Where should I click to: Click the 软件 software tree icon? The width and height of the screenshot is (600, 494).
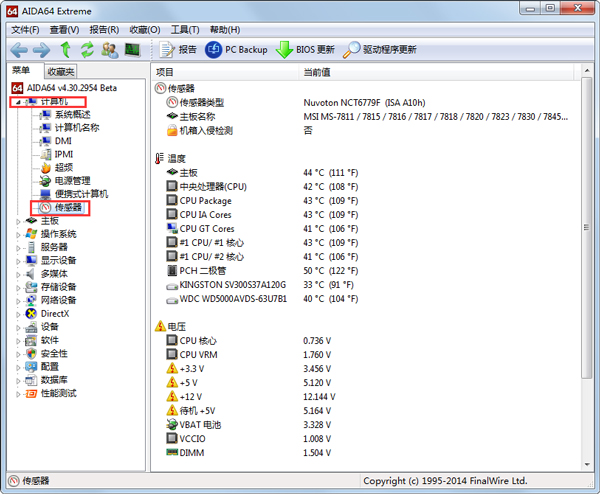[31, 340]
